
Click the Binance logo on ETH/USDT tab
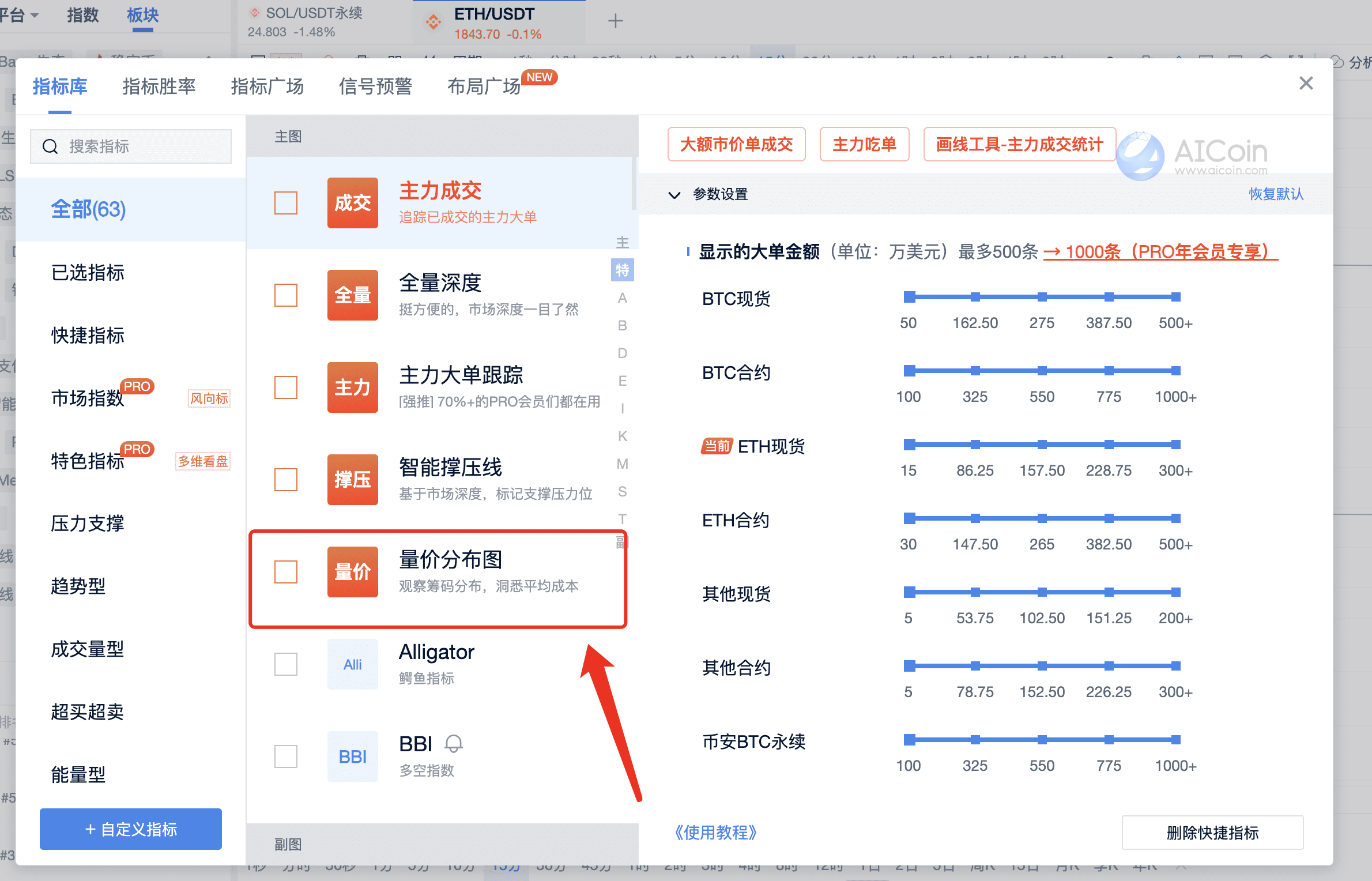(x=433, y=22)
